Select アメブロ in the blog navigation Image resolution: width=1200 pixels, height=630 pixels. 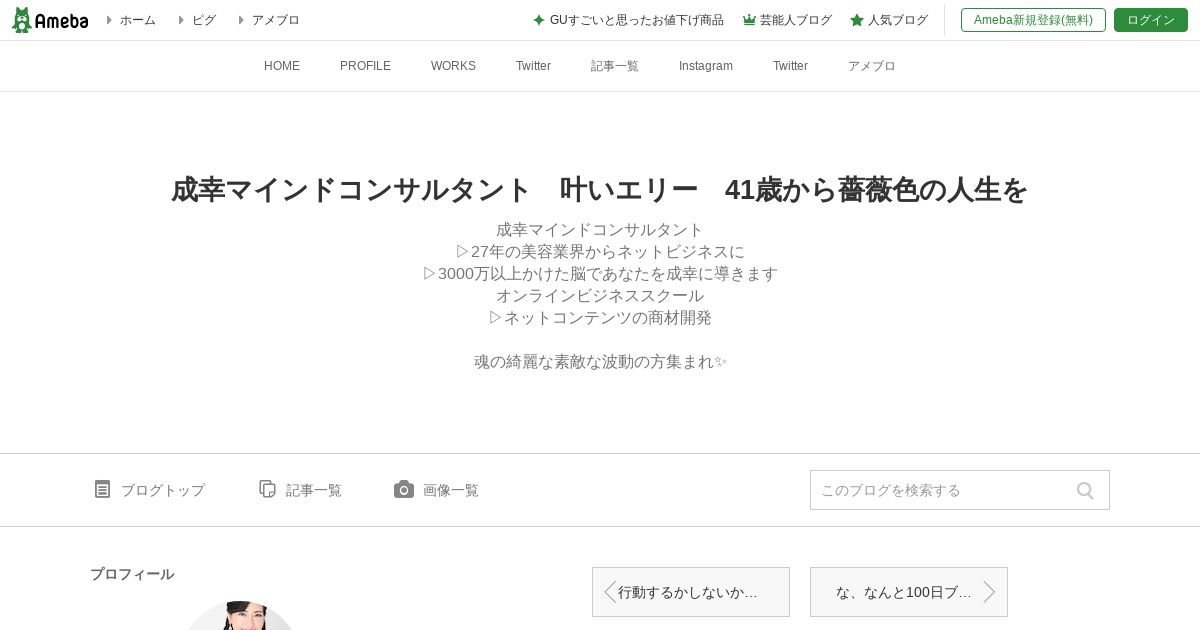pyautogui.click(x=872, y=66)
